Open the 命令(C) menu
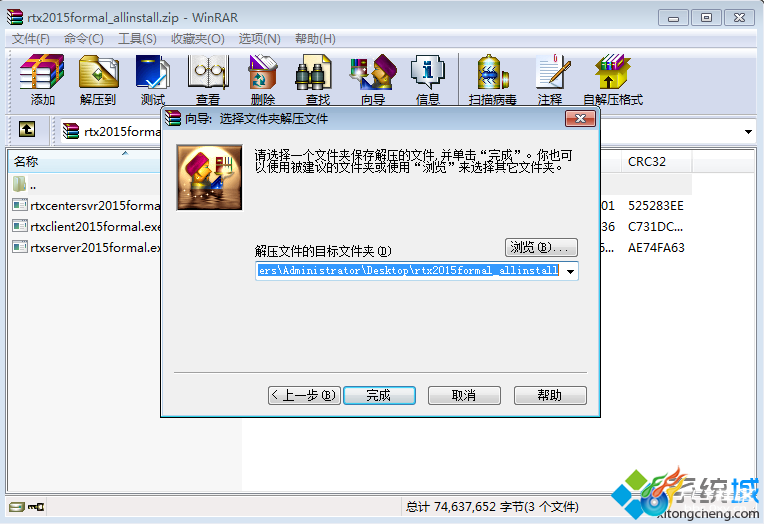 [x=83, y=39]
